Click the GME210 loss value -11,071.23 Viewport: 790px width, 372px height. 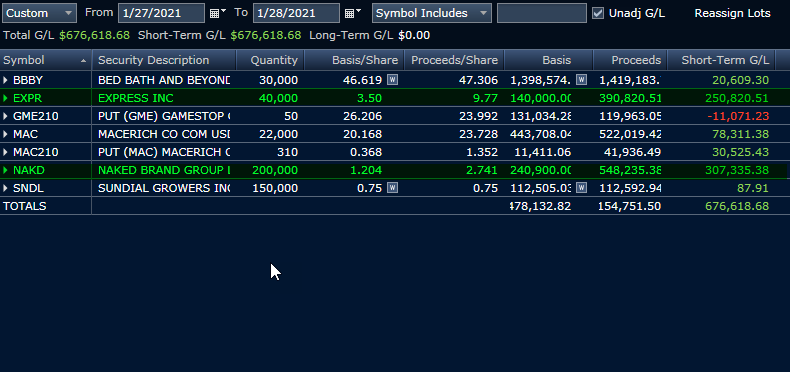pos(738,116)
